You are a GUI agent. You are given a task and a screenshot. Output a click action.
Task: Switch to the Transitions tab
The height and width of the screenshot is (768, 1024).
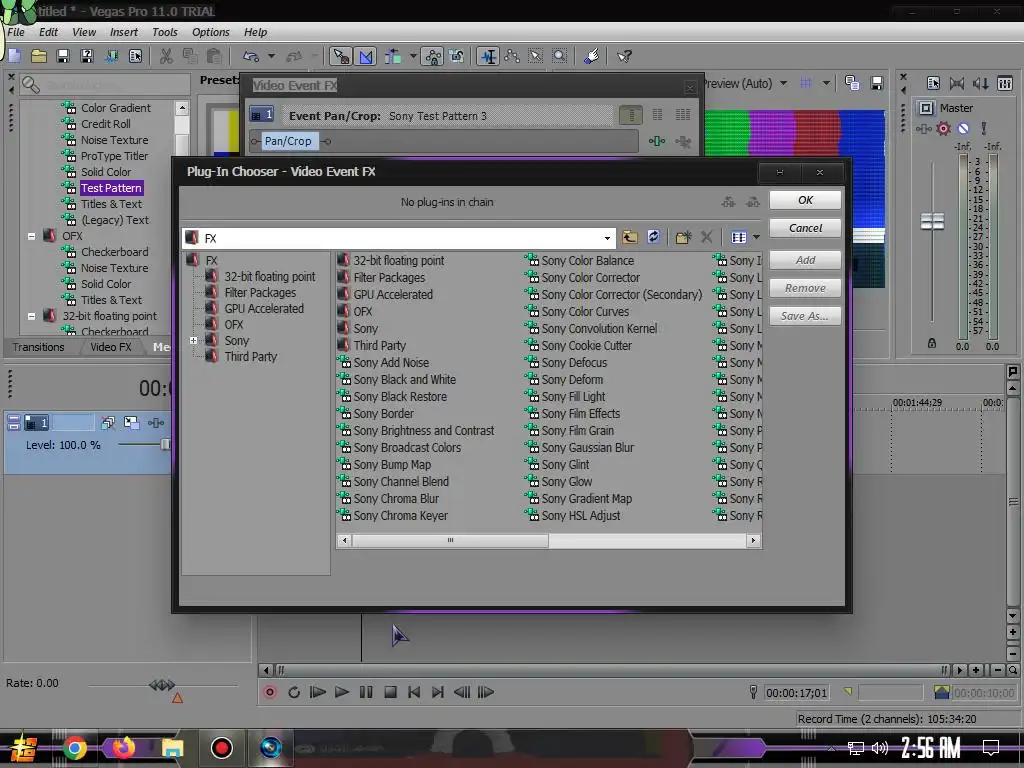pos(39,347)
